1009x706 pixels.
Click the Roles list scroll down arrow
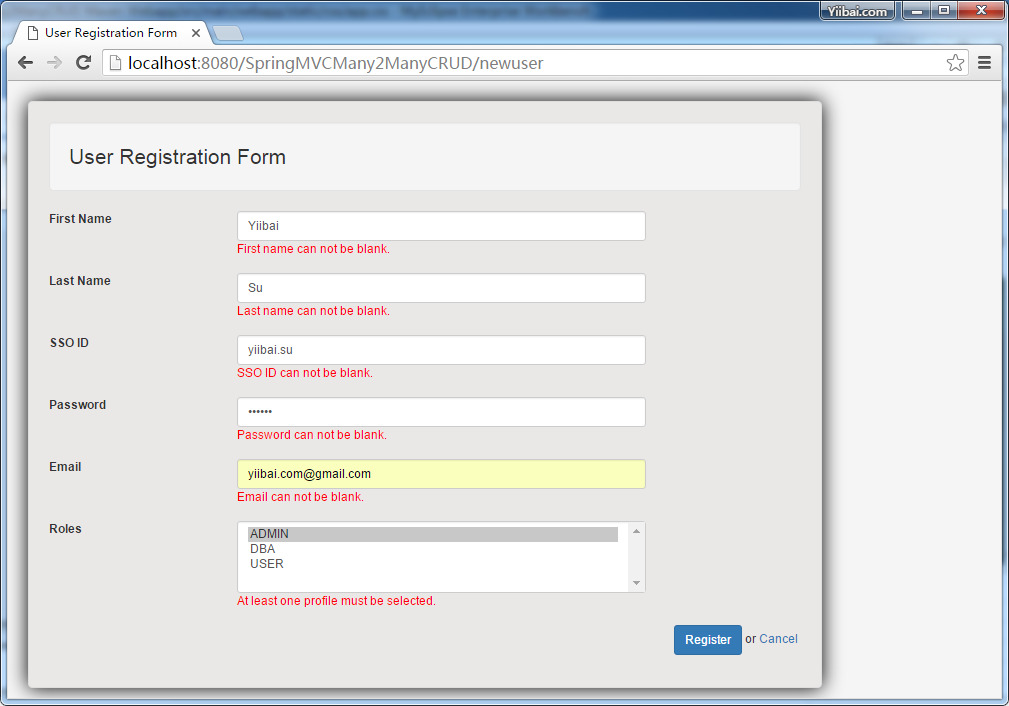tap(636, 583)
